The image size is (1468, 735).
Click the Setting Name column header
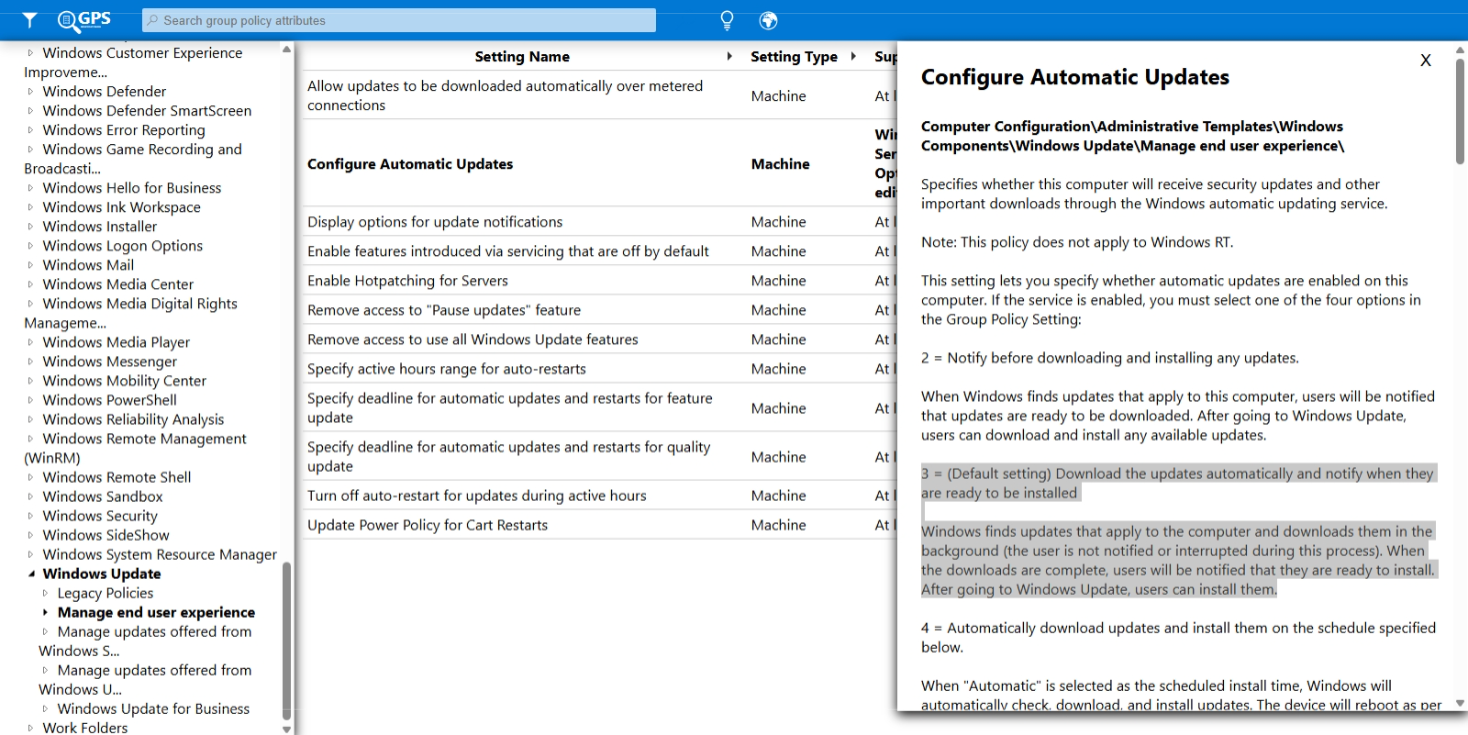[522, 57]
